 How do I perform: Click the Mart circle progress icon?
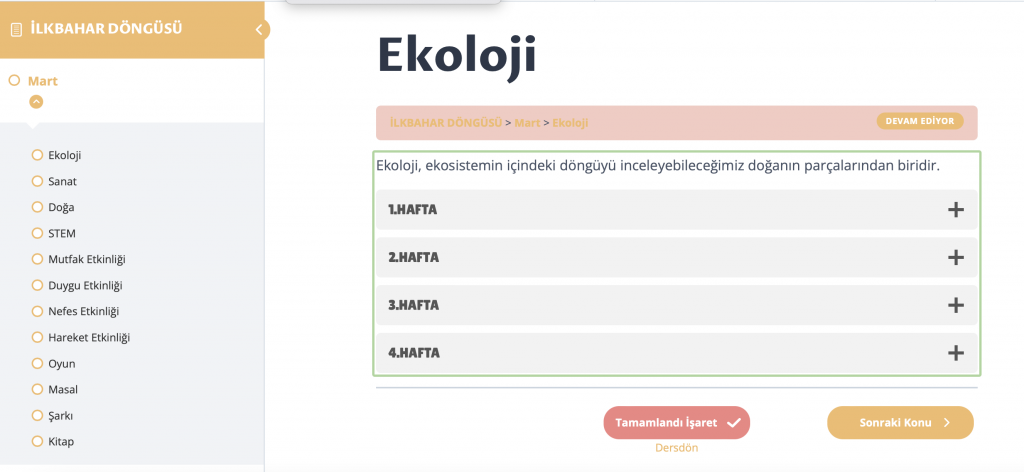(x=15, y=80)
